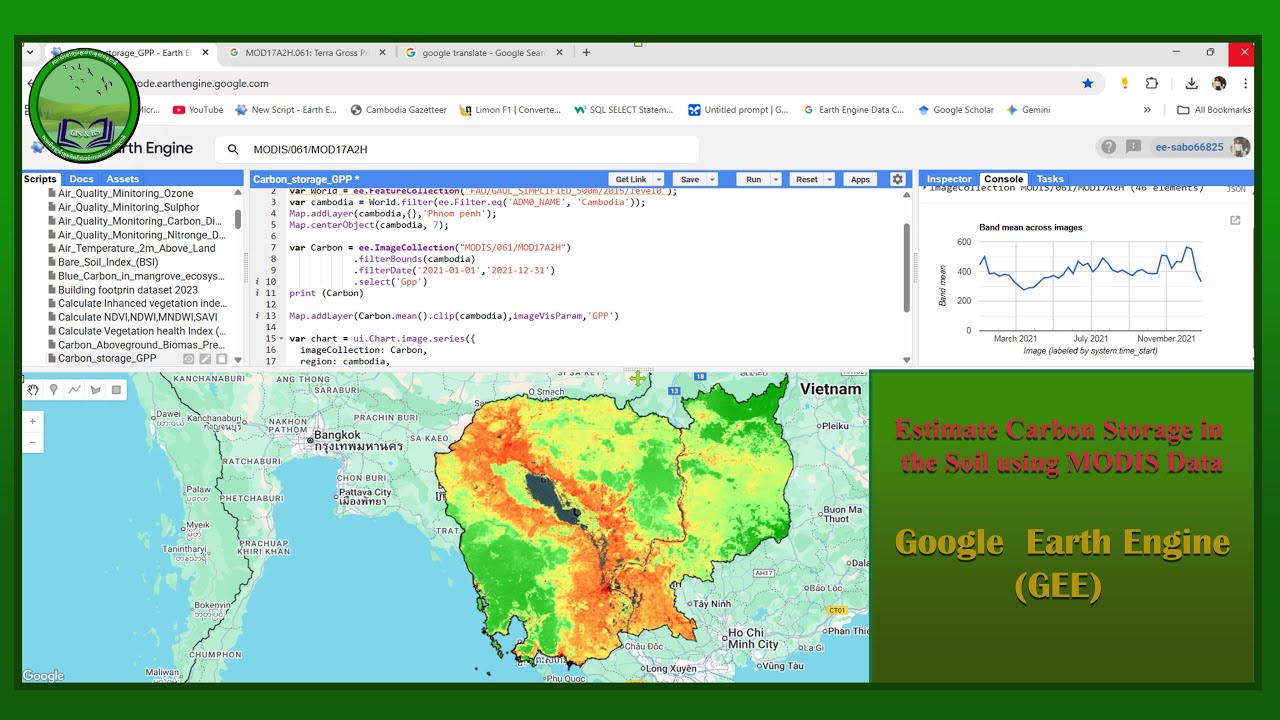Image resolution: width=1280 pixels, height=720 pixels.
Task: Click the Run button
Action: coord(753,179)
